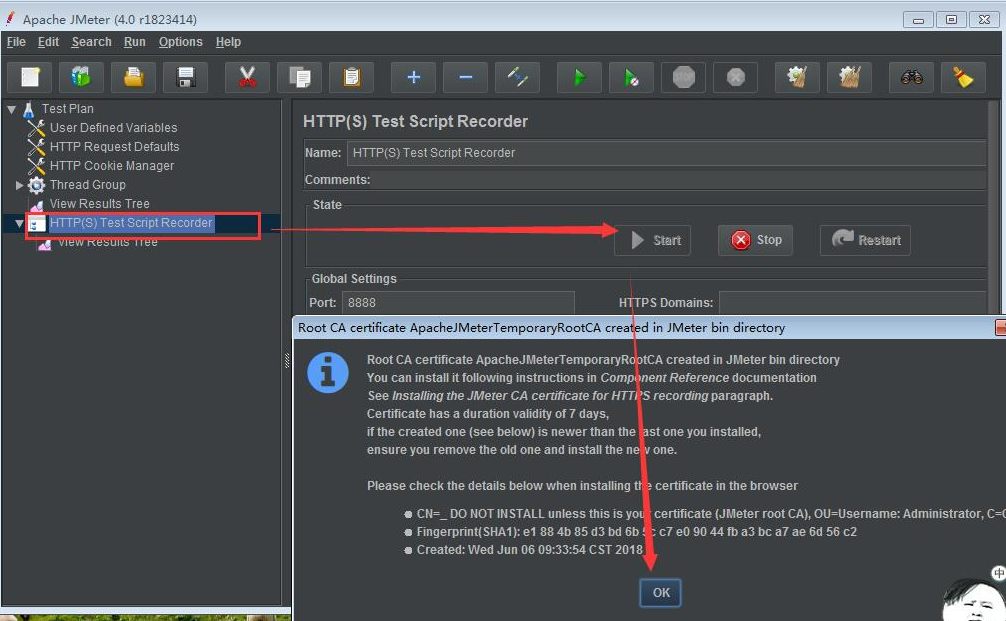Collapse the Test Plan tree node

(12, 109)
